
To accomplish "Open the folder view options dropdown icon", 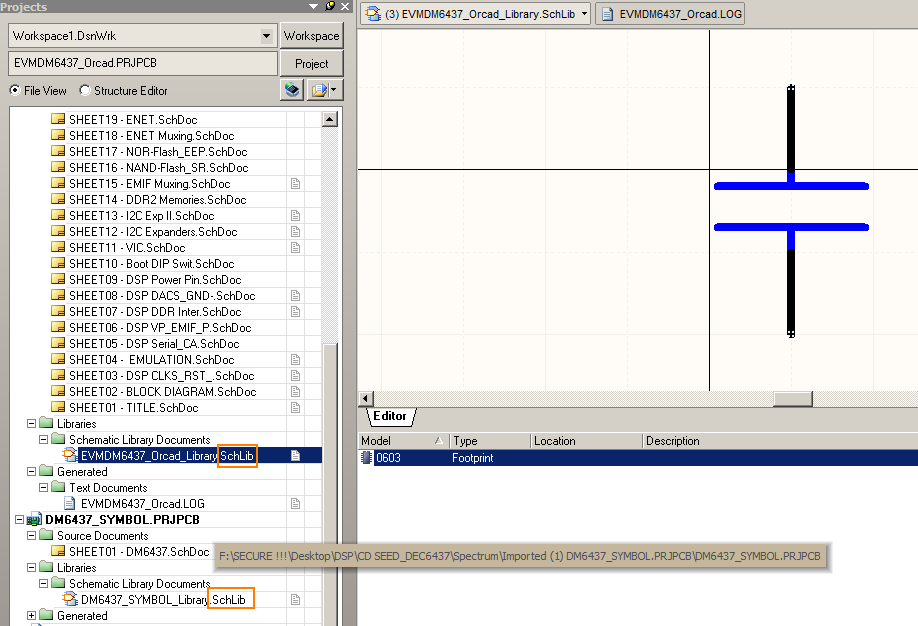I will [324, 90].
